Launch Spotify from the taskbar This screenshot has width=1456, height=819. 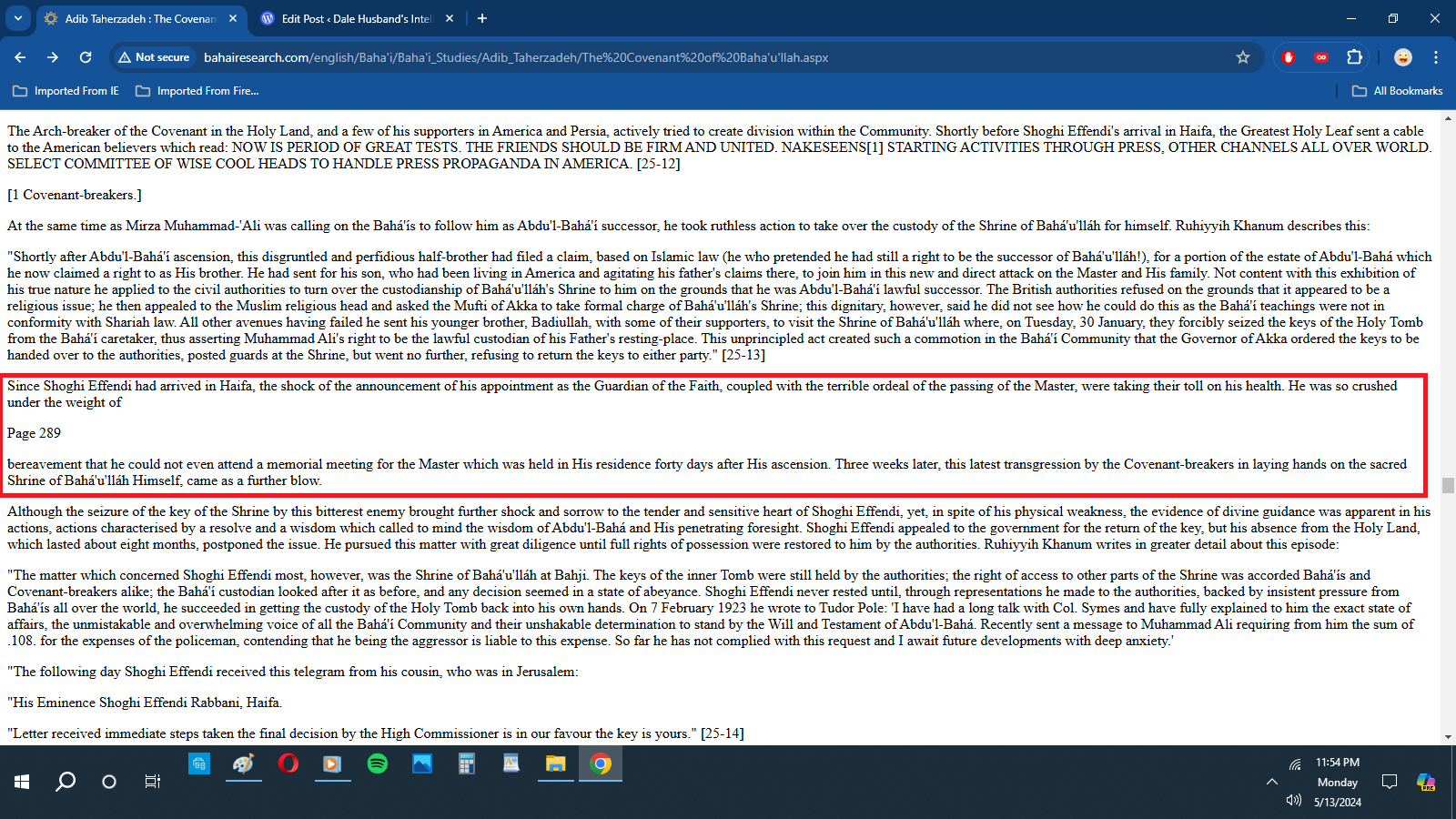point(377,763)
